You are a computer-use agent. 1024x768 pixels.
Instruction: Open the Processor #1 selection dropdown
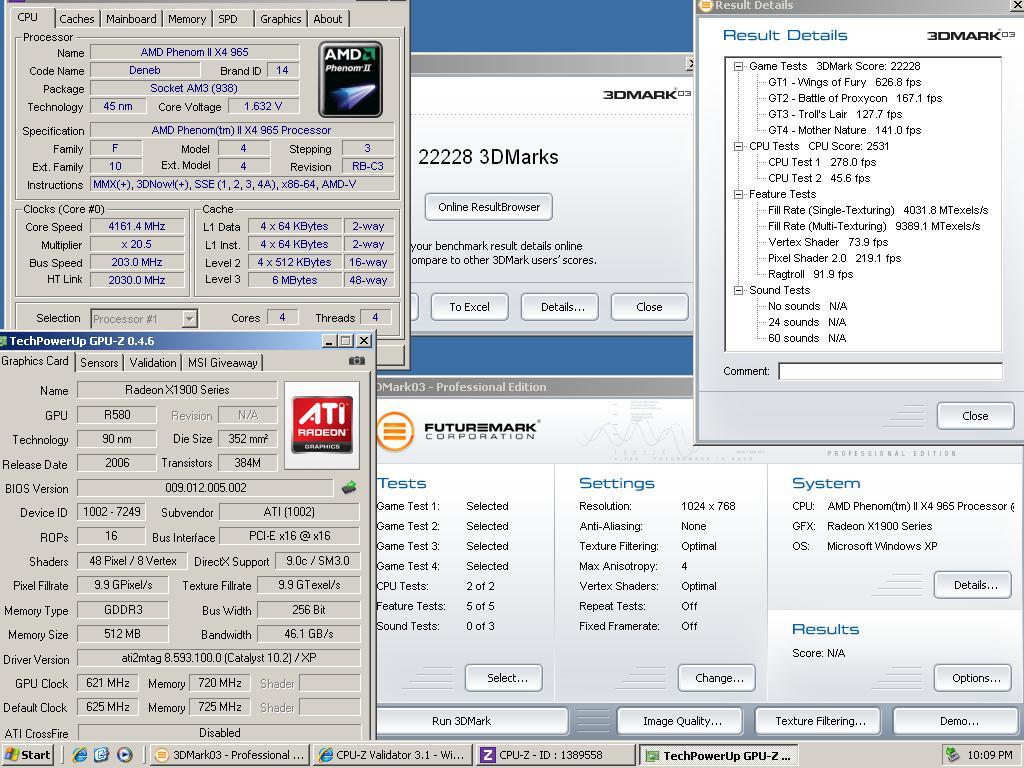click(x=189, y=319)
